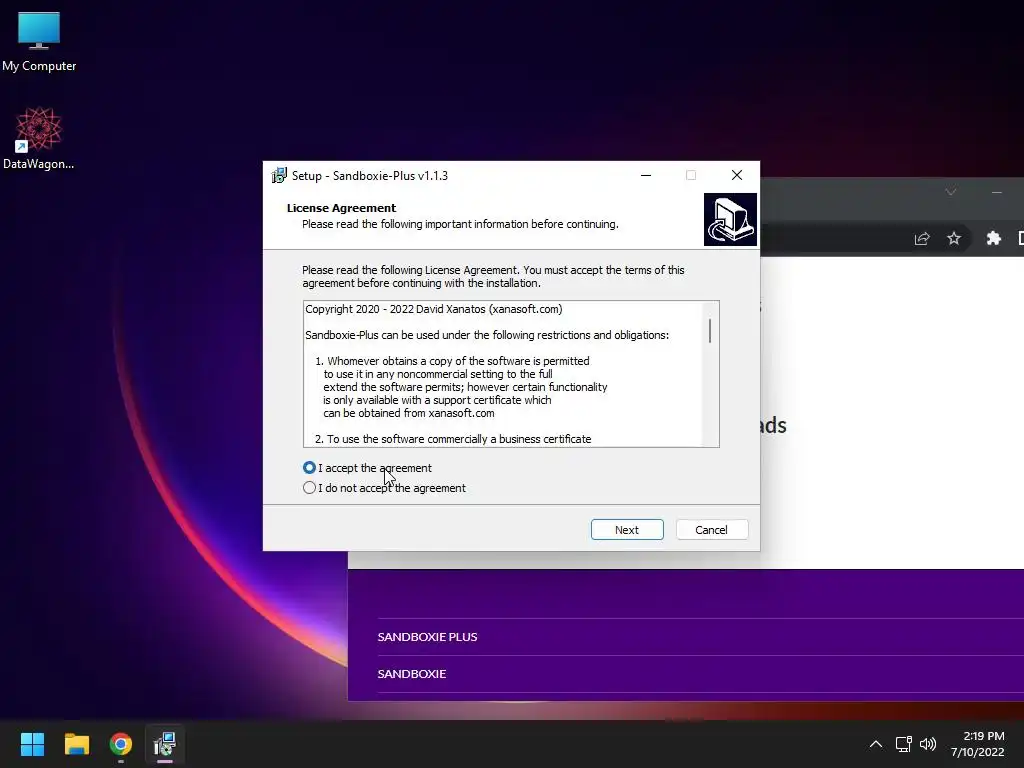The height and width of the screenshot is (768, 1024).
Task: Choose "I do not accept the agreement"
Action: 310,488
